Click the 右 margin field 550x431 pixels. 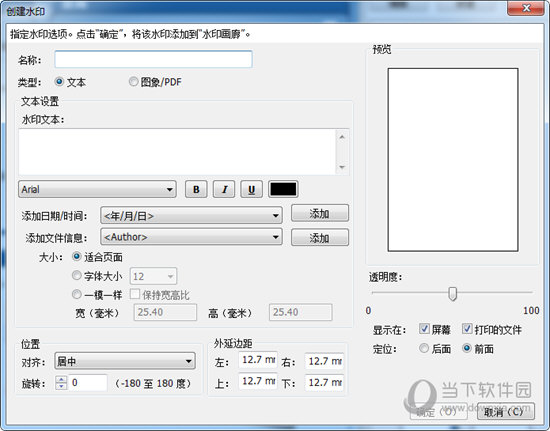tap(324, 361)
